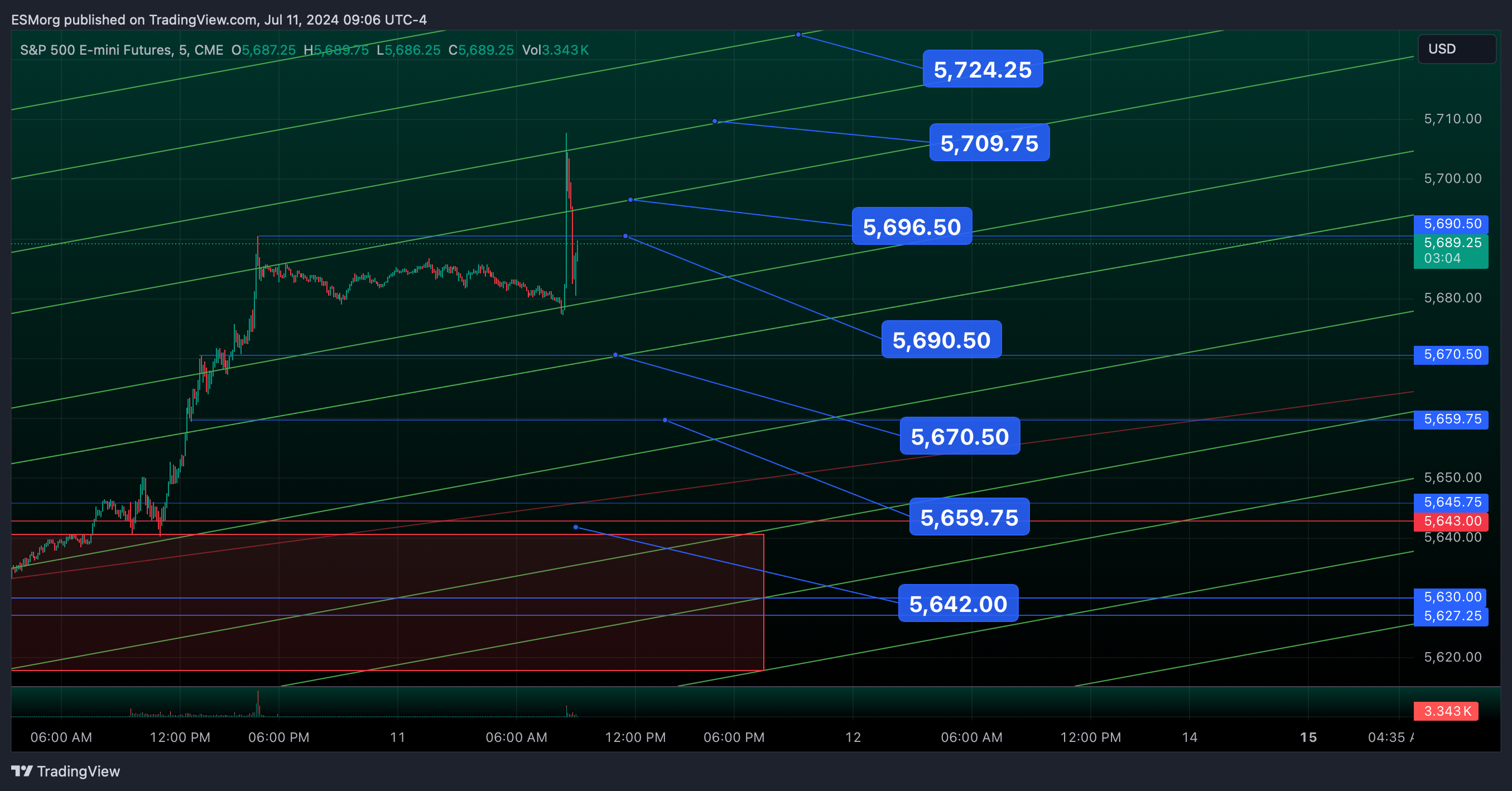Click the S&P 500 E-mini Futures symbol title
1512x791 pixels.
click(122, 50)
